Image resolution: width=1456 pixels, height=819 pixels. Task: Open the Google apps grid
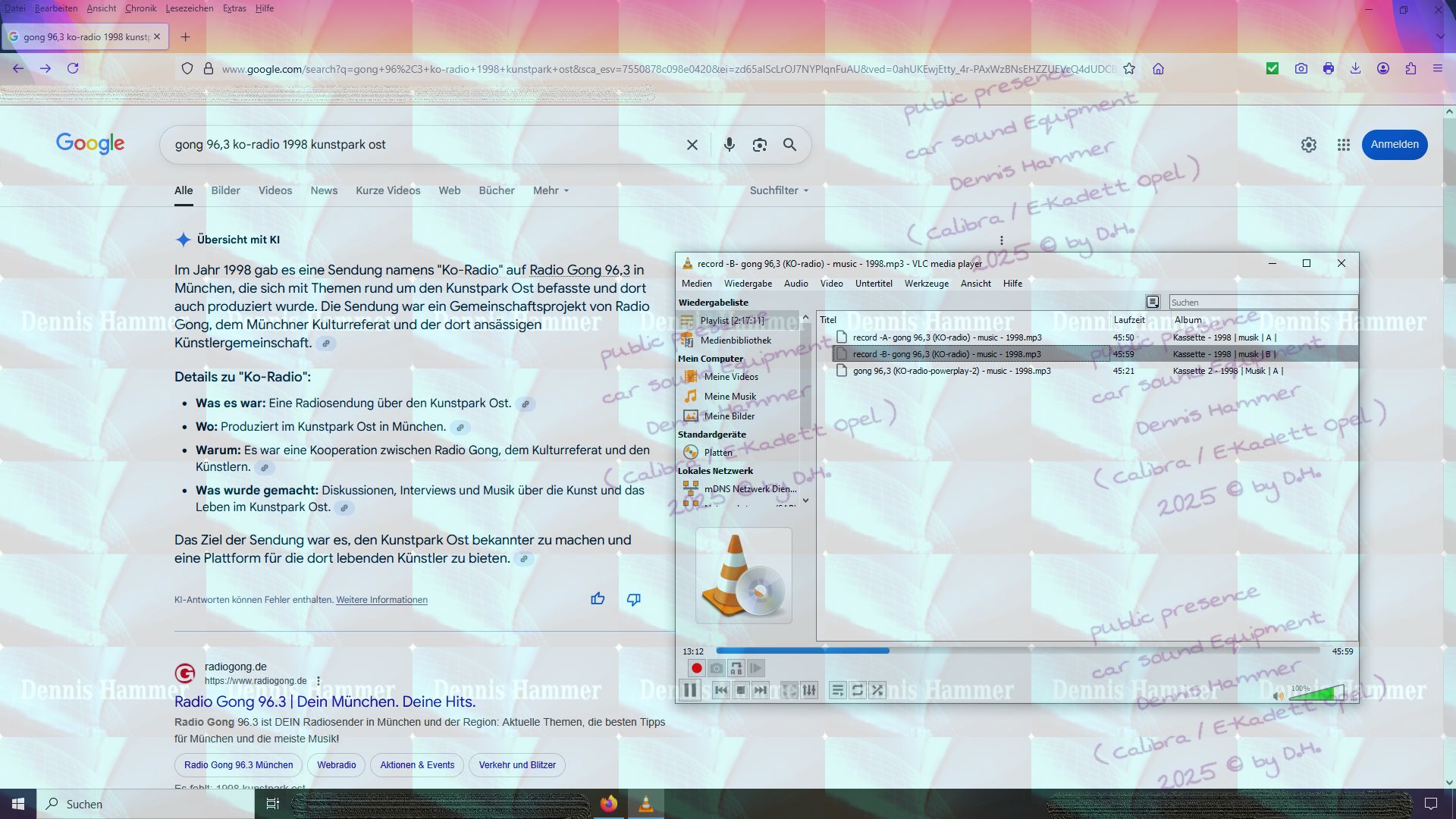pos(1343,145)
